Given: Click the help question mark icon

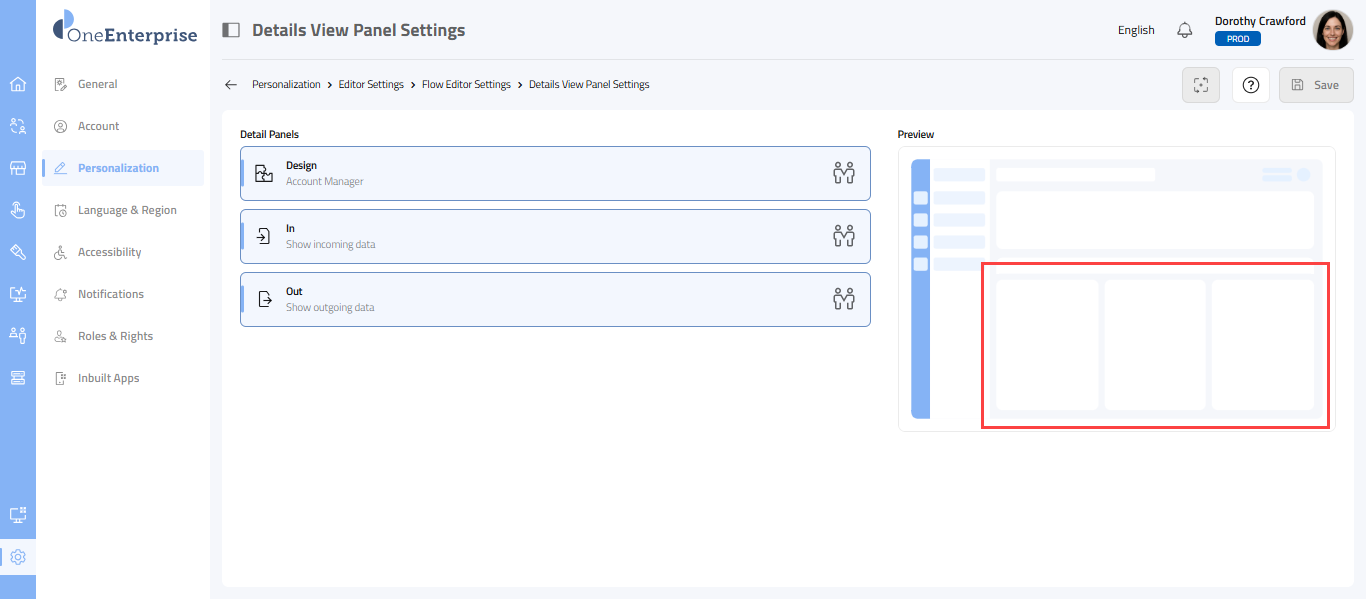Looking at the screenshot, I should 1250,85.
